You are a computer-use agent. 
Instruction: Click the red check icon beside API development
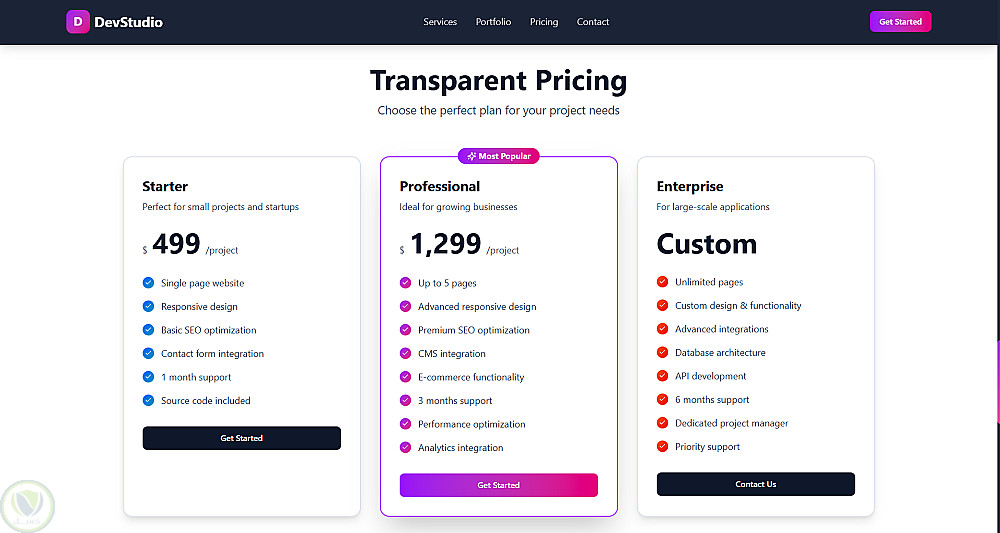(662, 376)
